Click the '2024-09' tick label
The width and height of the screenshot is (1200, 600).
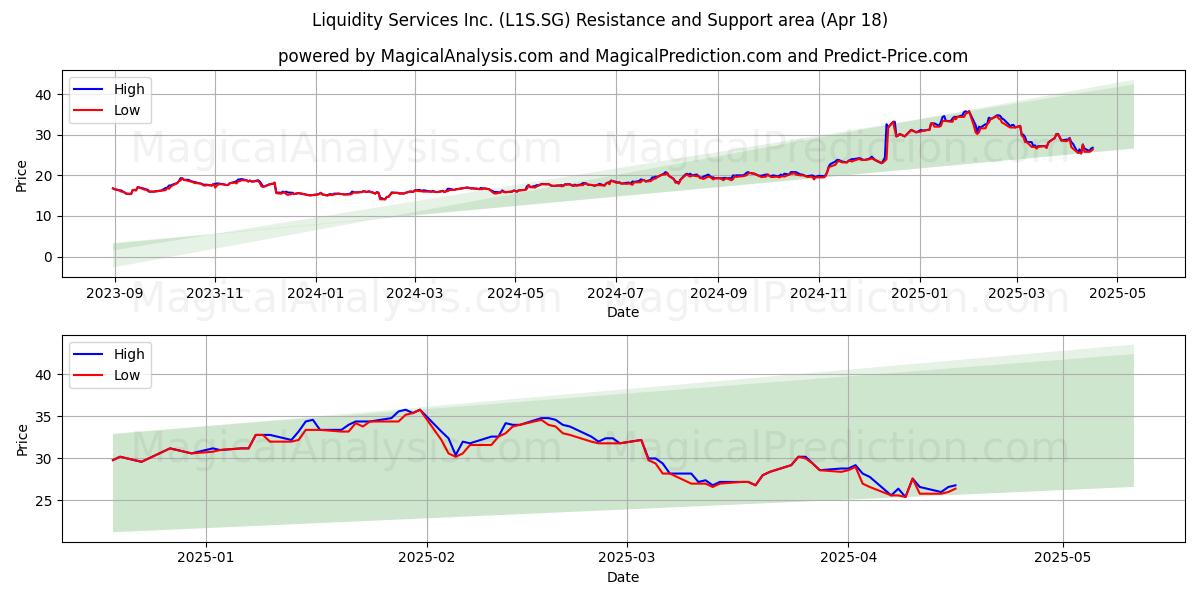(x=719, y=294)
